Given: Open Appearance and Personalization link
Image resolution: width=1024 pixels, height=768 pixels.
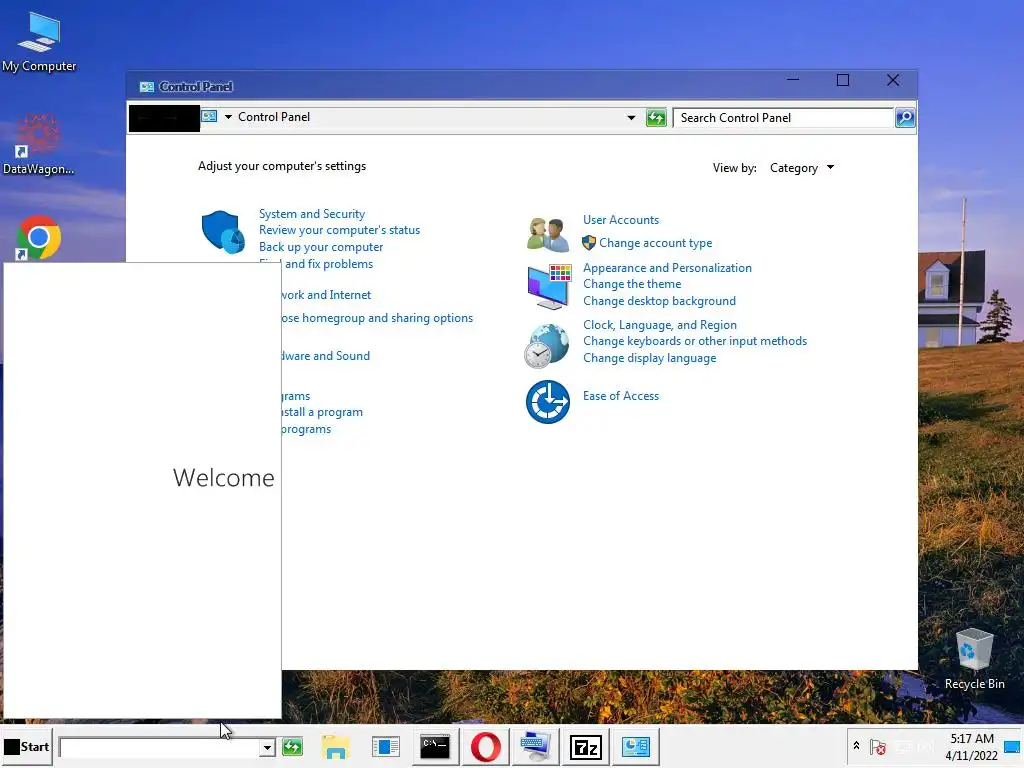Looking at the screenshot, I should (667, 268).
